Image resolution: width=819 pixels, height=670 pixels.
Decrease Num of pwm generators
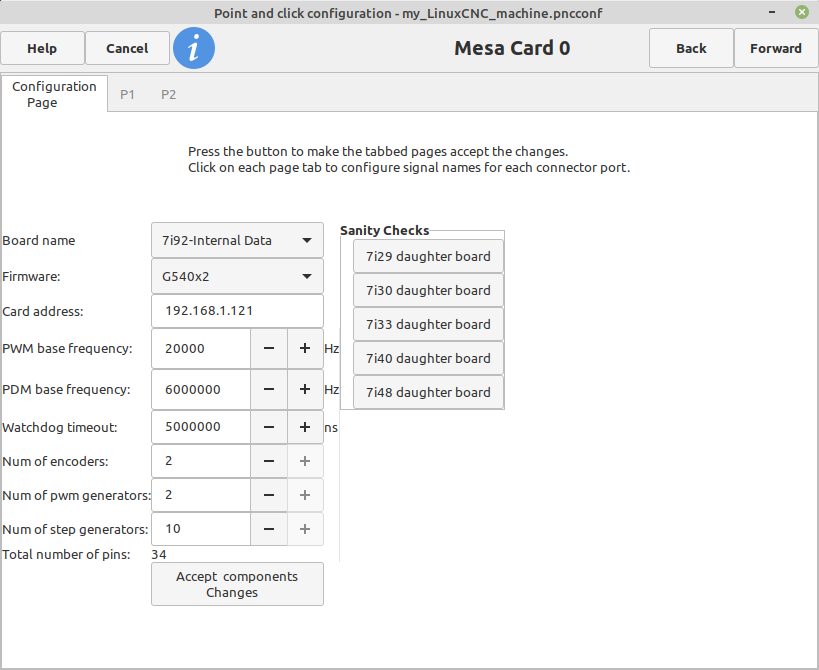click(x=269, y=495)
